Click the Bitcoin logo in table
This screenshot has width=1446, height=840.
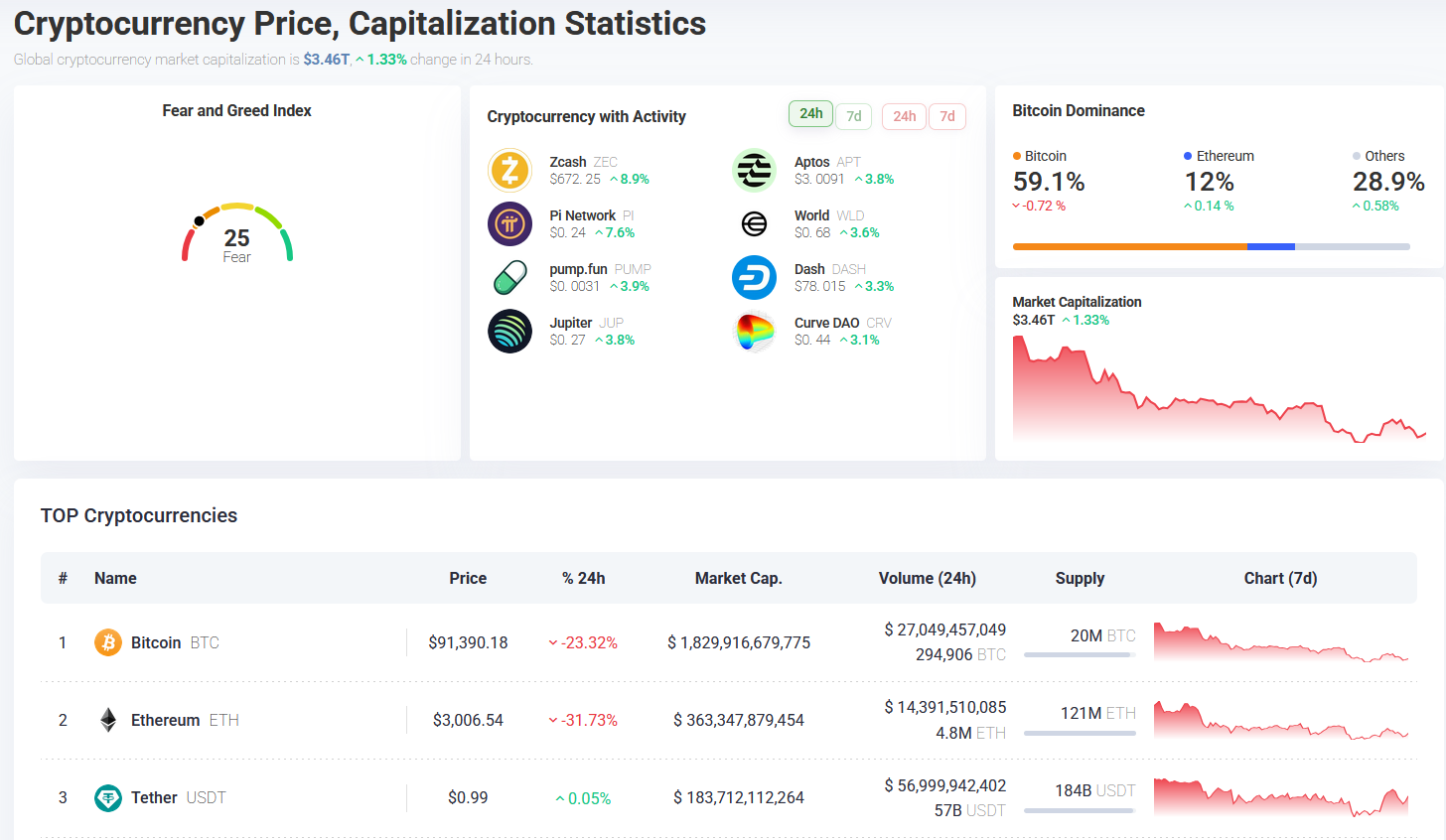[x=107, y=642]
